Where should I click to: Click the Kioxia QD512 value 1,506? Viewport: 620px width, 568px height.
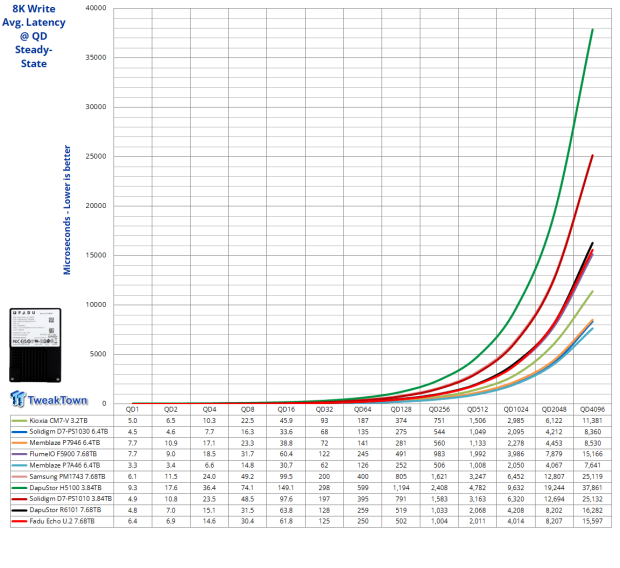coord(478,420)
